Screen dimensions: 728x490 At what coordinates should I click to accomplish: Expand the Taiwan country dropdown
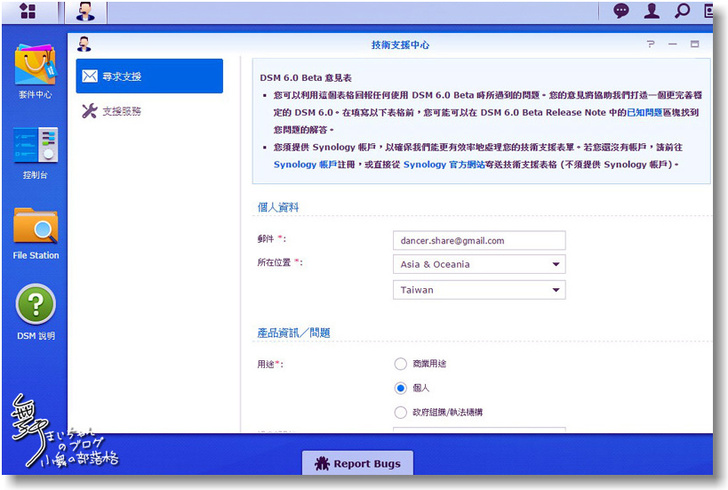tap(479, 290)
